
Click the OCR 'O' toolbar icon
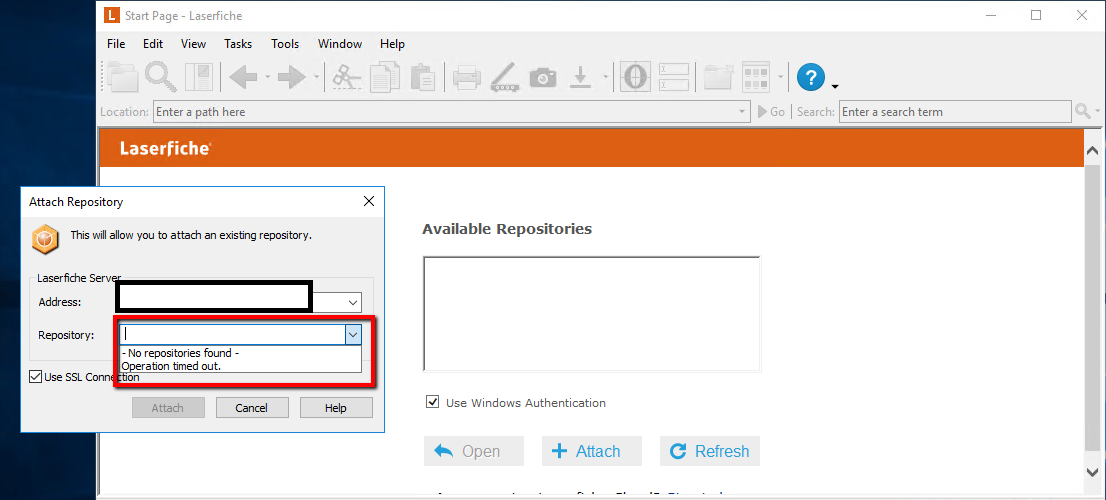click(636, 77)
